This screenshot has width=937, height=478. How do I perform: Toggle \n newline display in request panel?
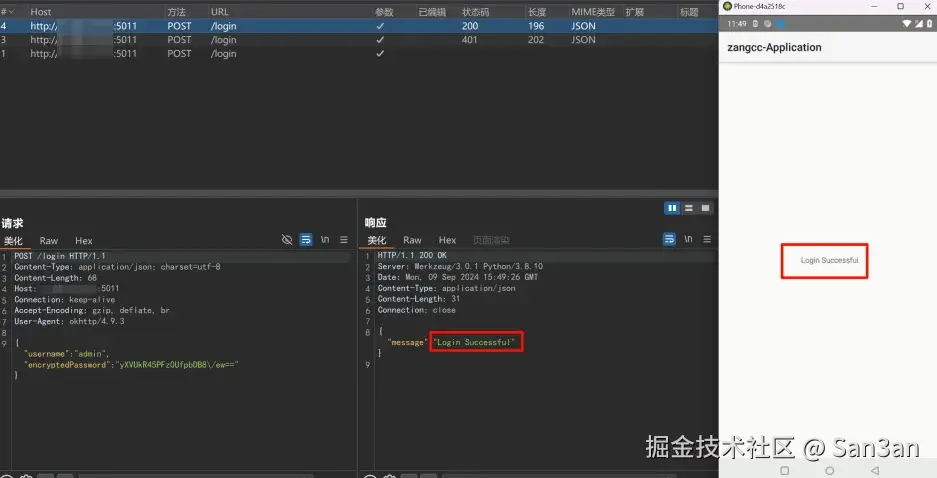click(x=325, y=240)
